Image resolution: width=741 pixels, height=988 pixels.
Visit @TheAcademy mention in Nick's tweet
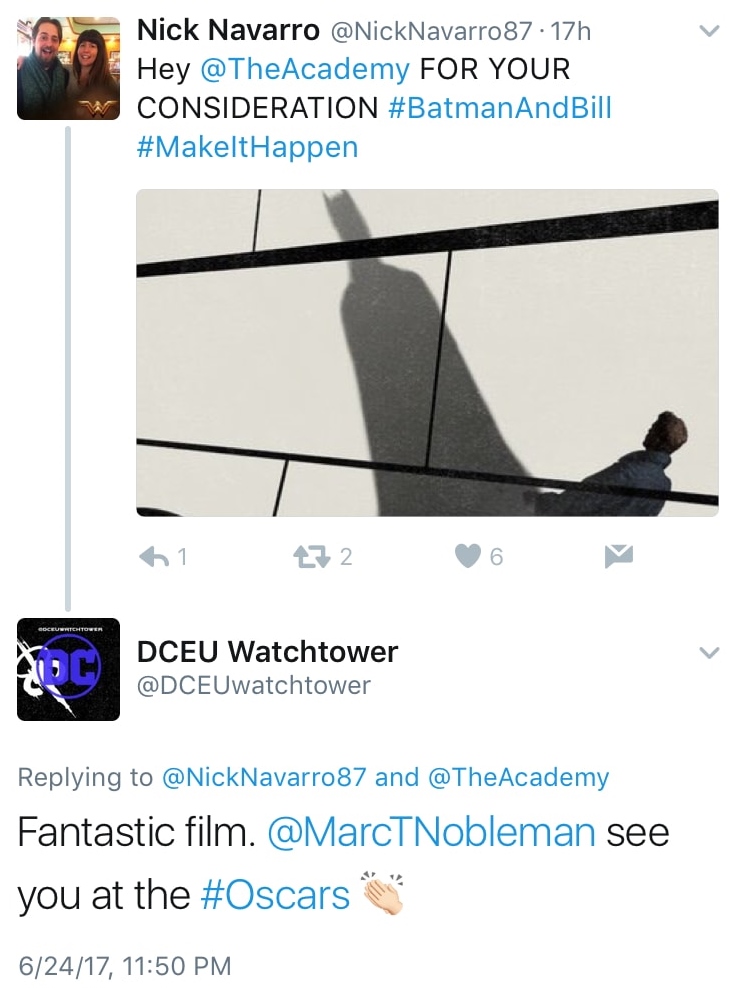305,69
